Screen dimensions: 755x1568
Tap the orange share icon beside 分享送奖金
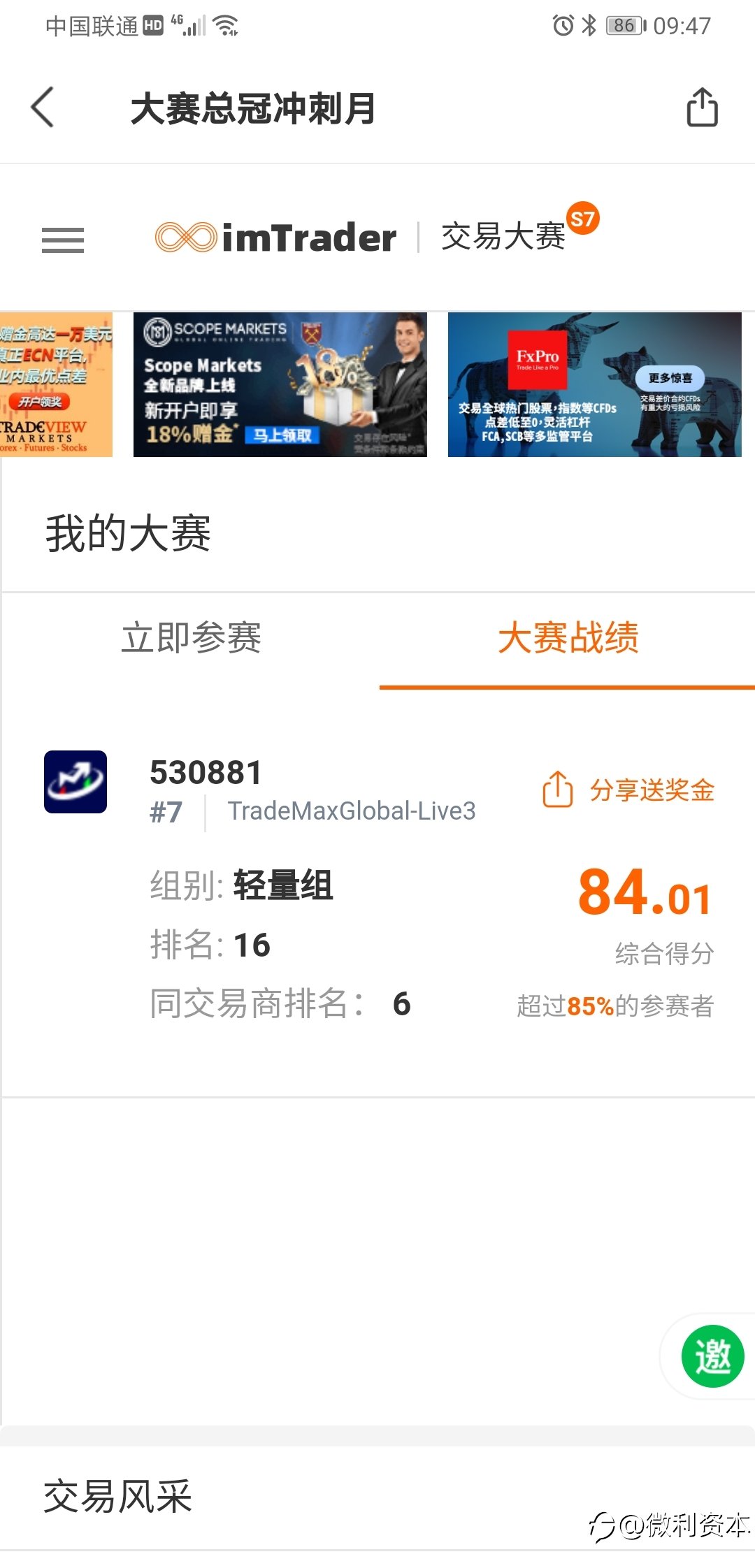[558, 790]
